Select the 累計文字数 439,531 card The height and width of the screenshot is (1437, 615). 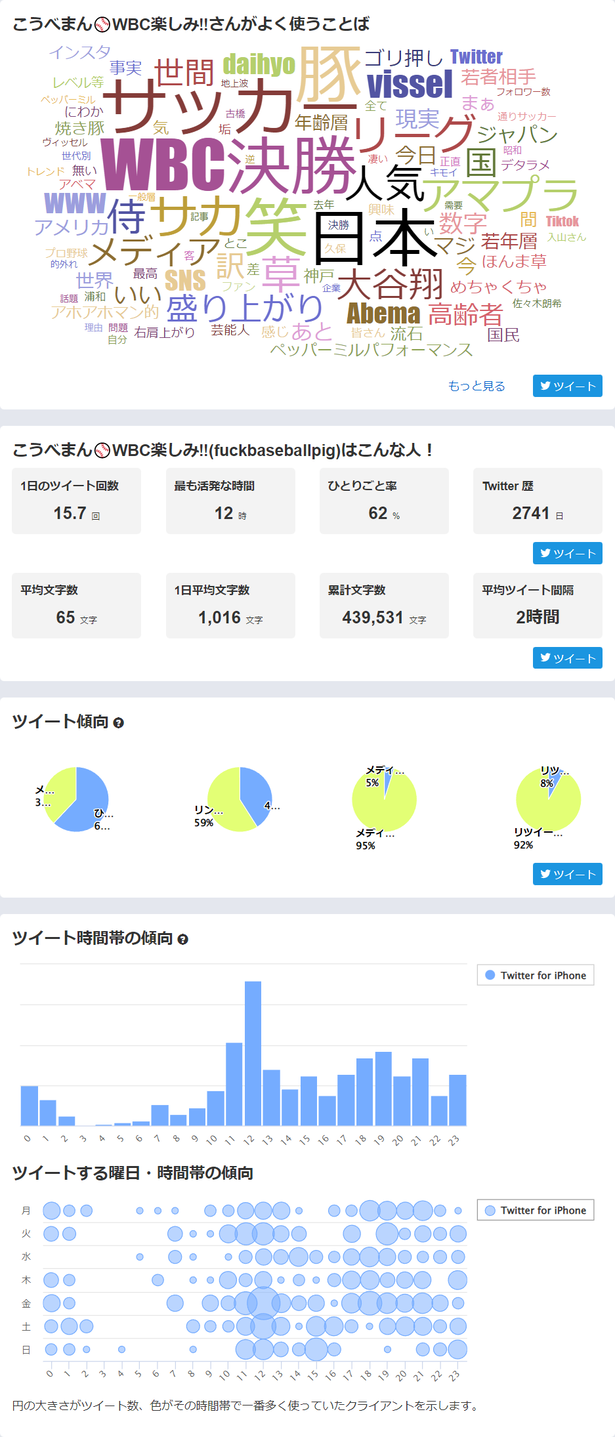click(384, 605)
